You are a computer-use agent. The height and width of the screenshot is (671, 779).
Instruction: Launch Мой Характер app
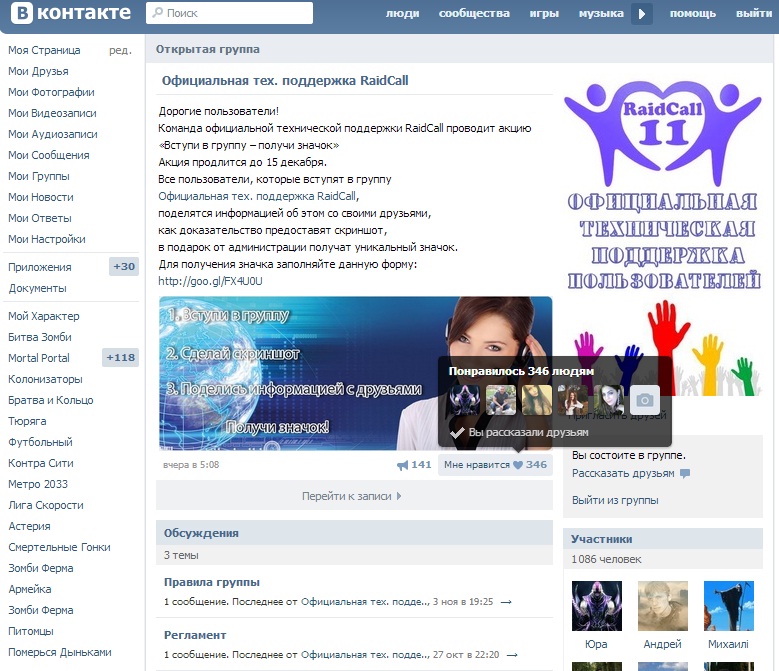click(x=44, y=316)
